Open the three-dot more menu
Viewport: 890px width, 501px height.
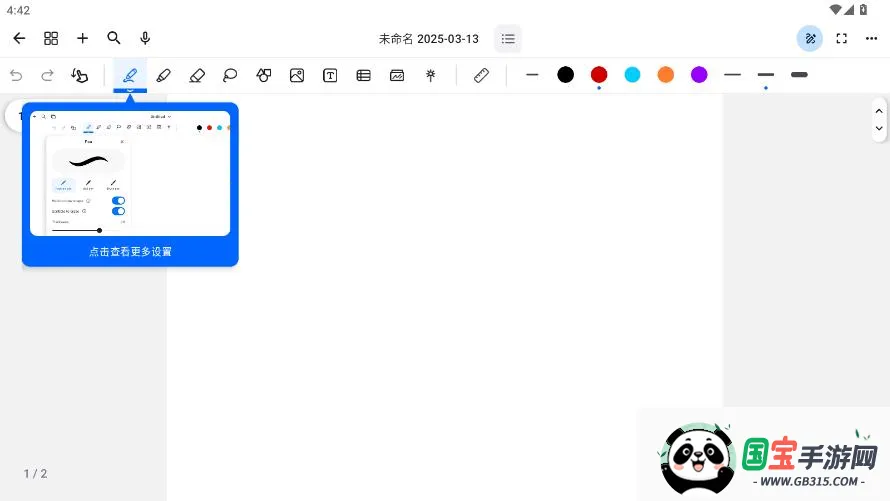point(871,39)
